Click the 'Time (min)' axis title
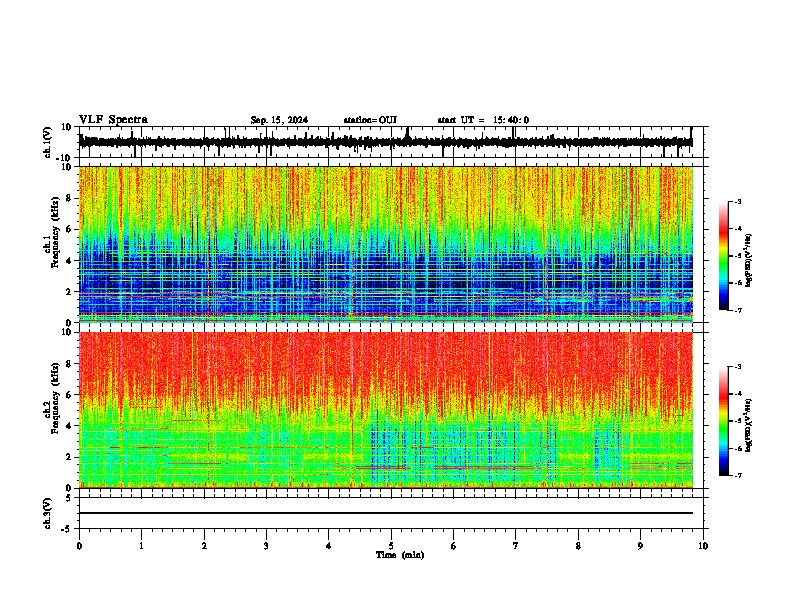Image resolution: width=792 pixels, height=612 pixels. coord(400,555)
